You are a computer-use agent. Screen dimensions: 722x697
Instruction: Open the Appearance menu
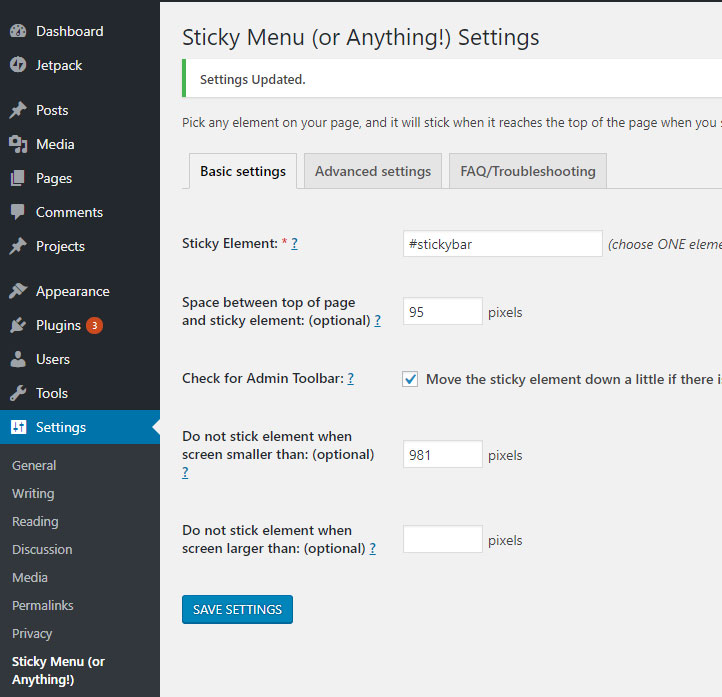click(x=73, y=291)
